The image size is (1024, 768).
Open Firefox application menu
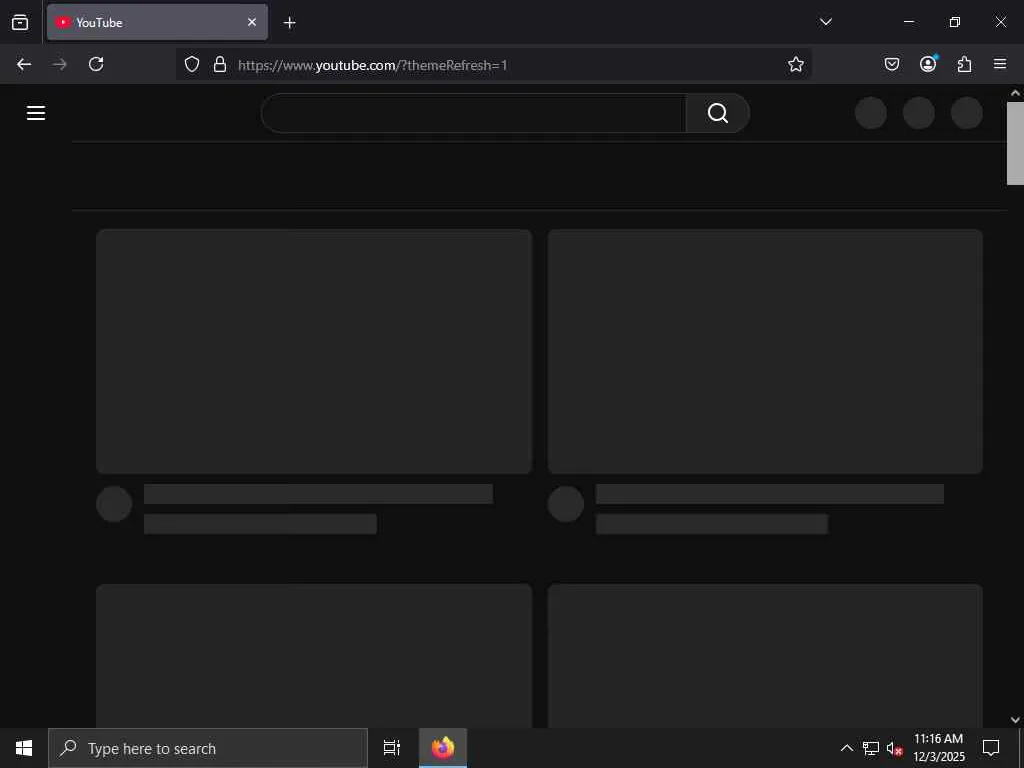tap(1000, 64)
